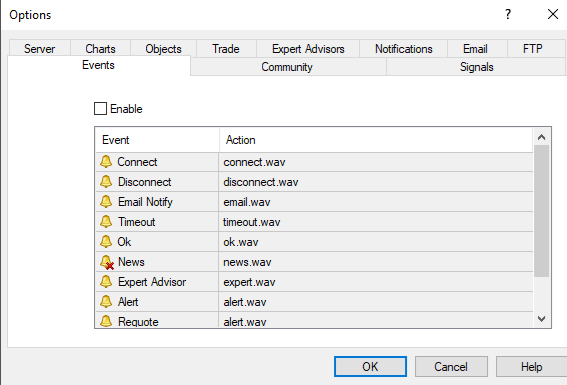Screen dimensions: 567x385
Task: Click the Event column header
Action: [157, 140]
